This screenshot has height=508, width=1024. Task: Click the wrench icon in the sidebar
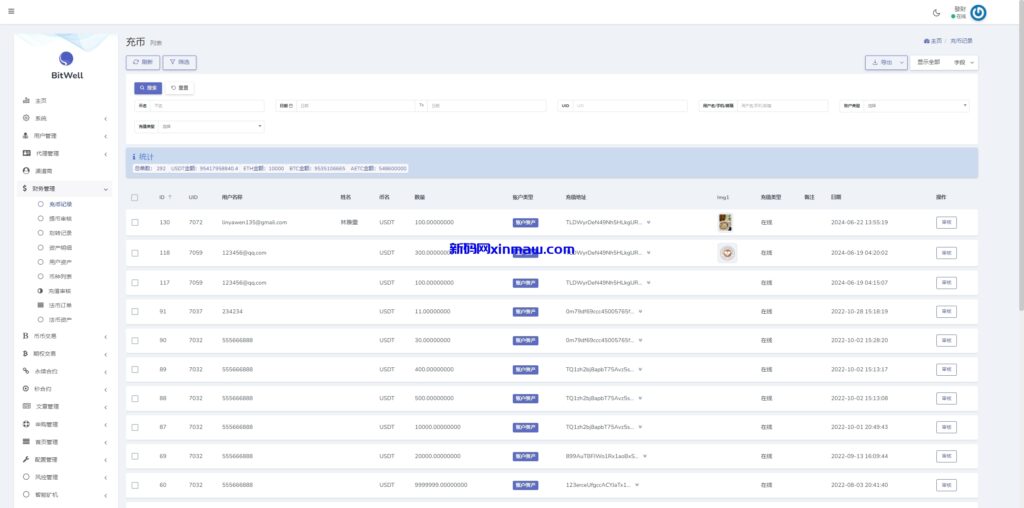26,459
